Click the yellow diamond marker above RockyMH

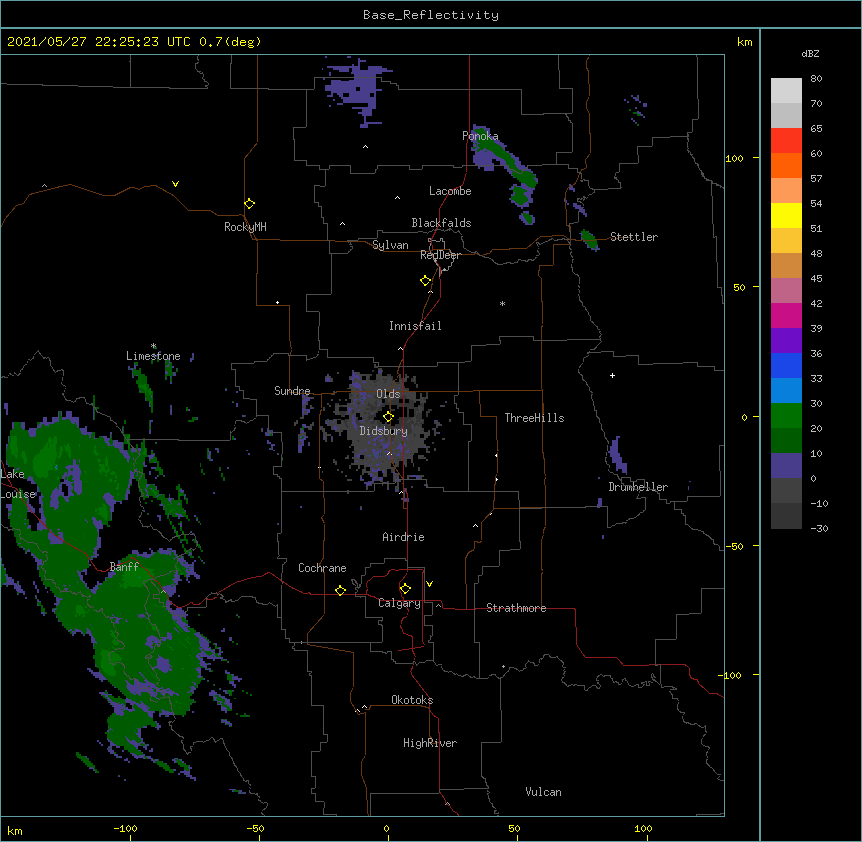tap(249, 203)
